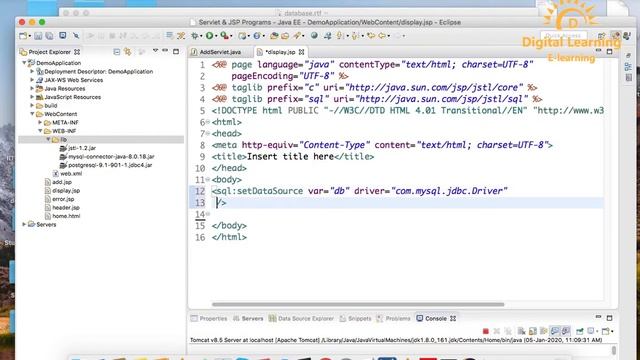Collapse the WEB-INF folder
This screenshot has height=360, width=640.
click(40, 131)
